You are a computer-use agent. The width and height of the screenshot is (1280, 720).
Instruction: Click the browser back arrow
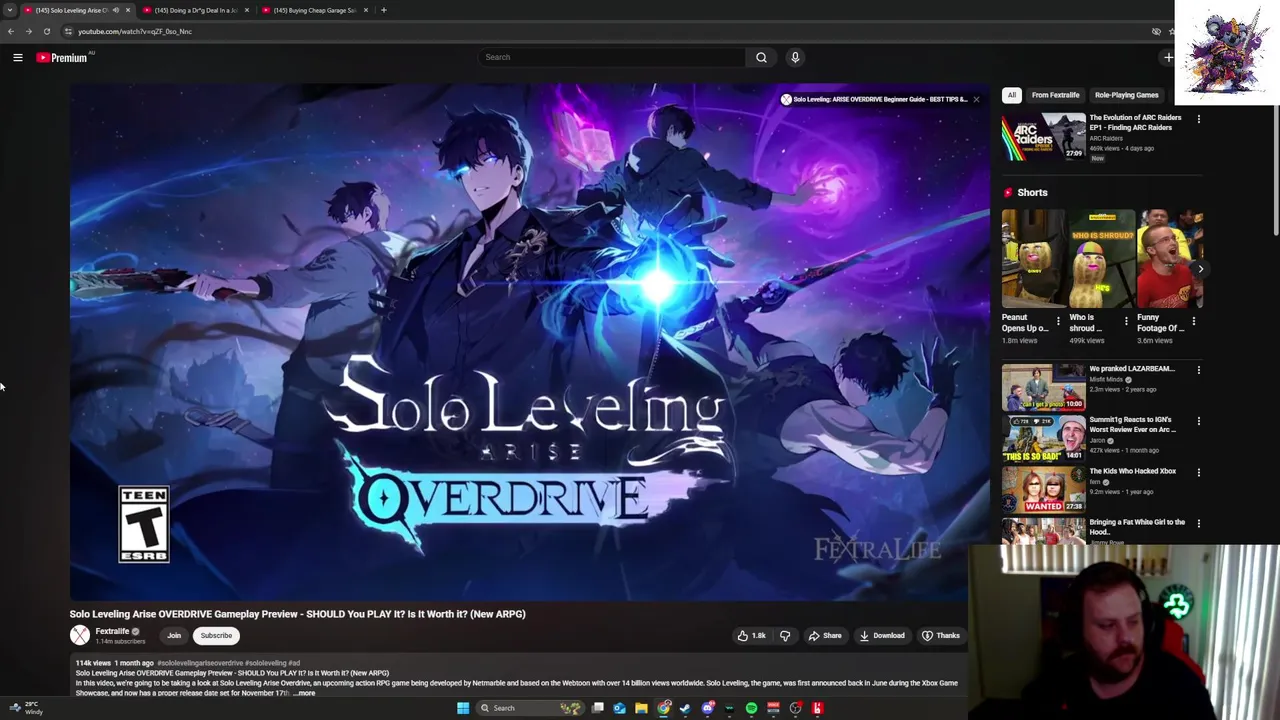point(11,31)
